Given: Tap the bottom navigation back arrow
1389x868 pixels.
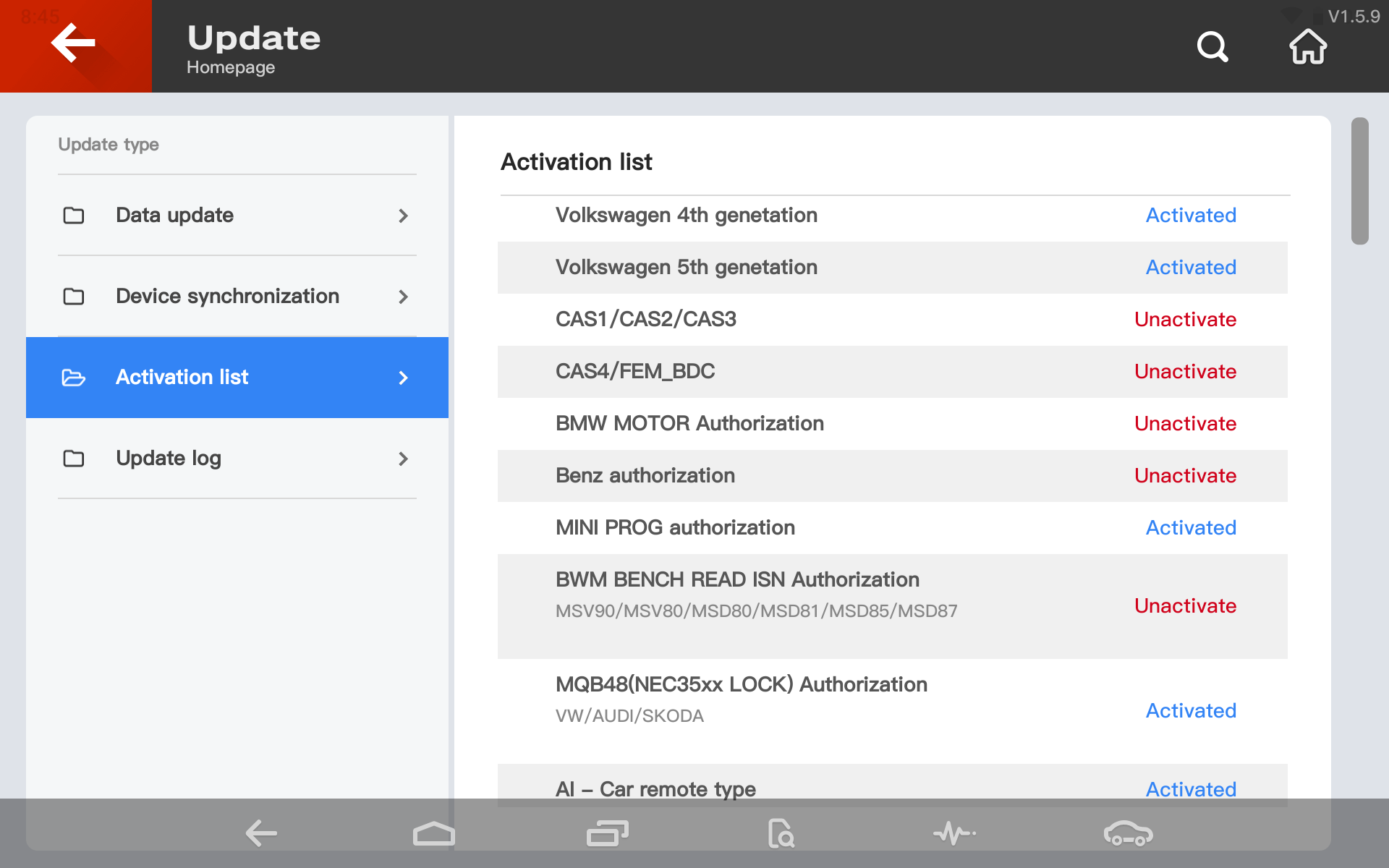Looking at the screenshot, I should [x=261, y=833].
